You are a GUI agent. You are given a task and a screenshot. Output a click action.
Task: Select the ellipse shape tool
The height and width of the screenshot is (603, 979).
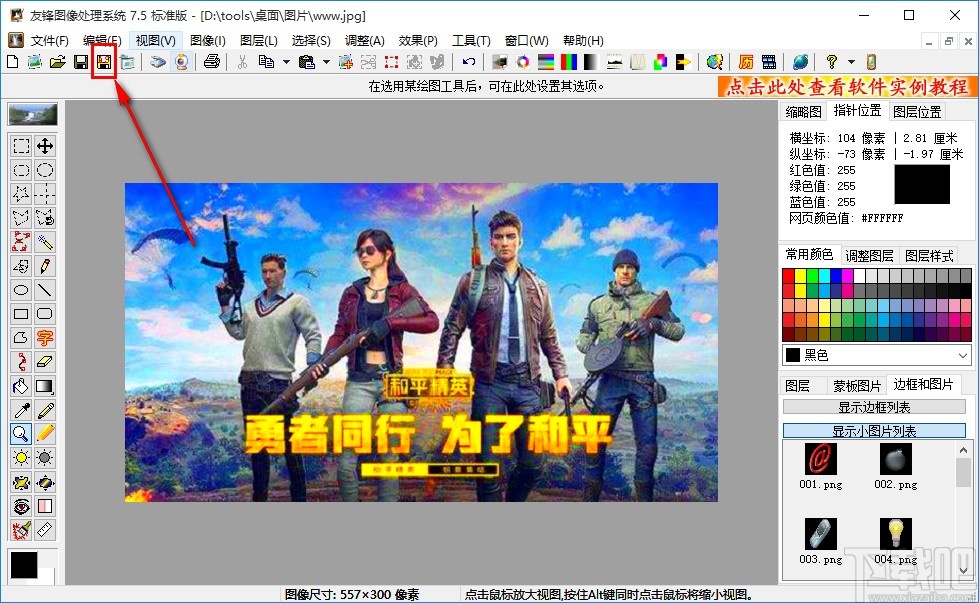tap(21, 290)
